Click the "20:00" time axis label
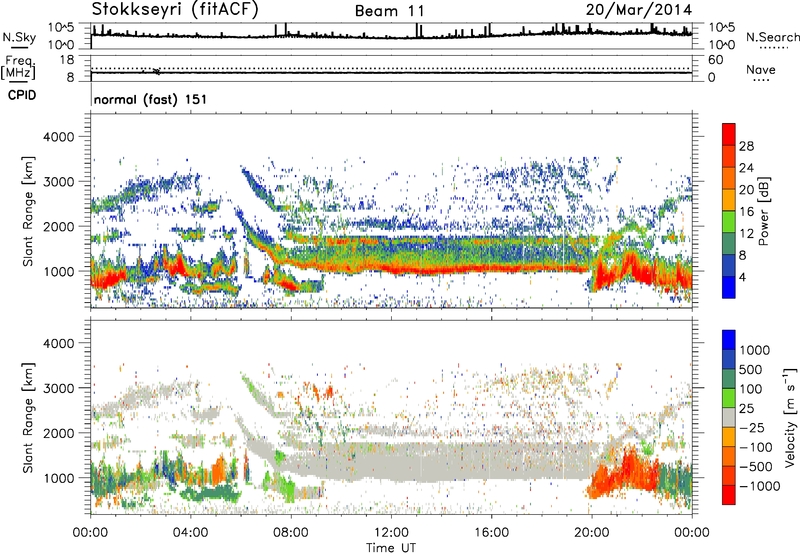This screenshot has width=800, height=554. (591, 533)
